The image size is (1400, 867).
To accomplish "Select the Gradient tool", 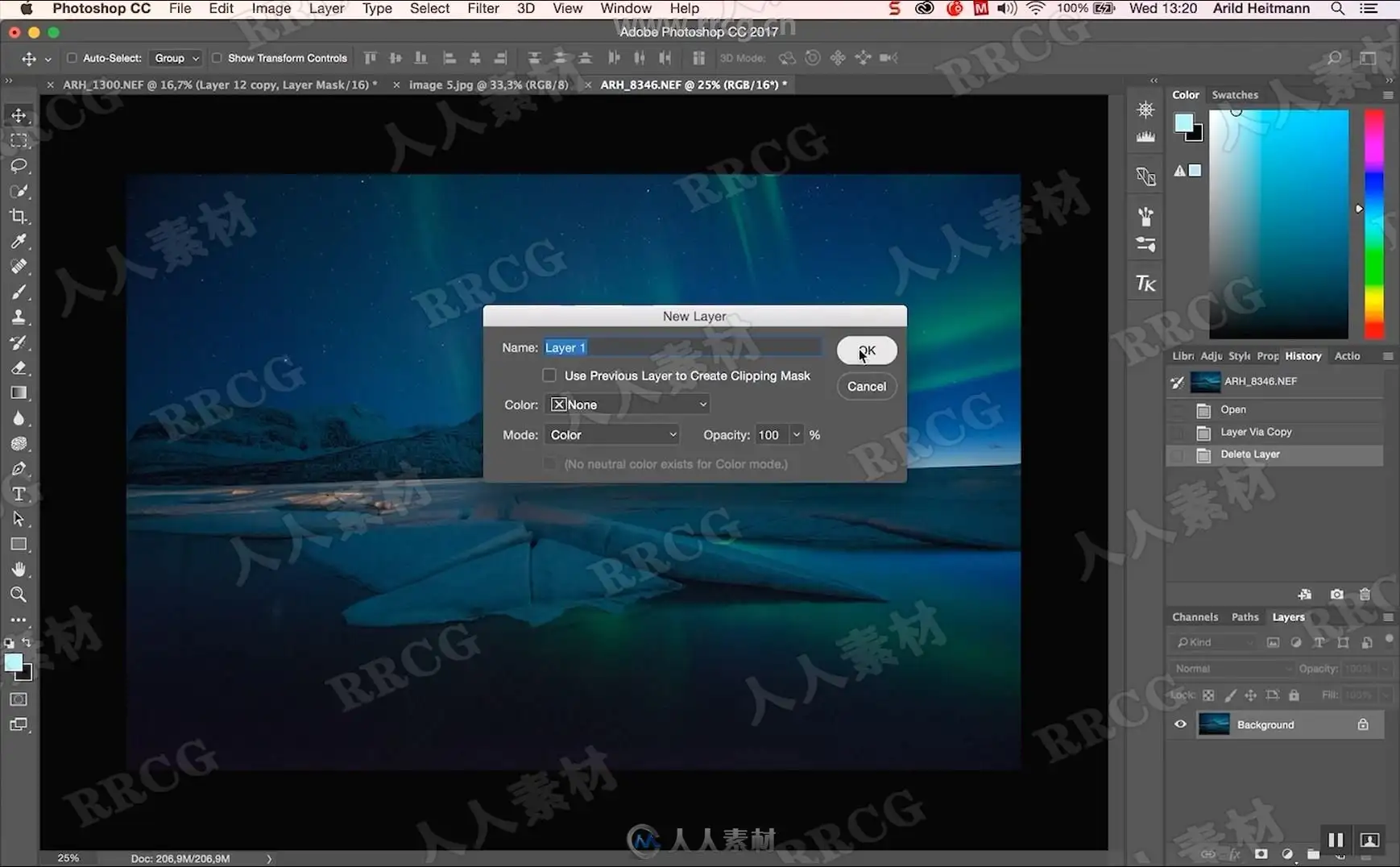I will click(19, 392).
